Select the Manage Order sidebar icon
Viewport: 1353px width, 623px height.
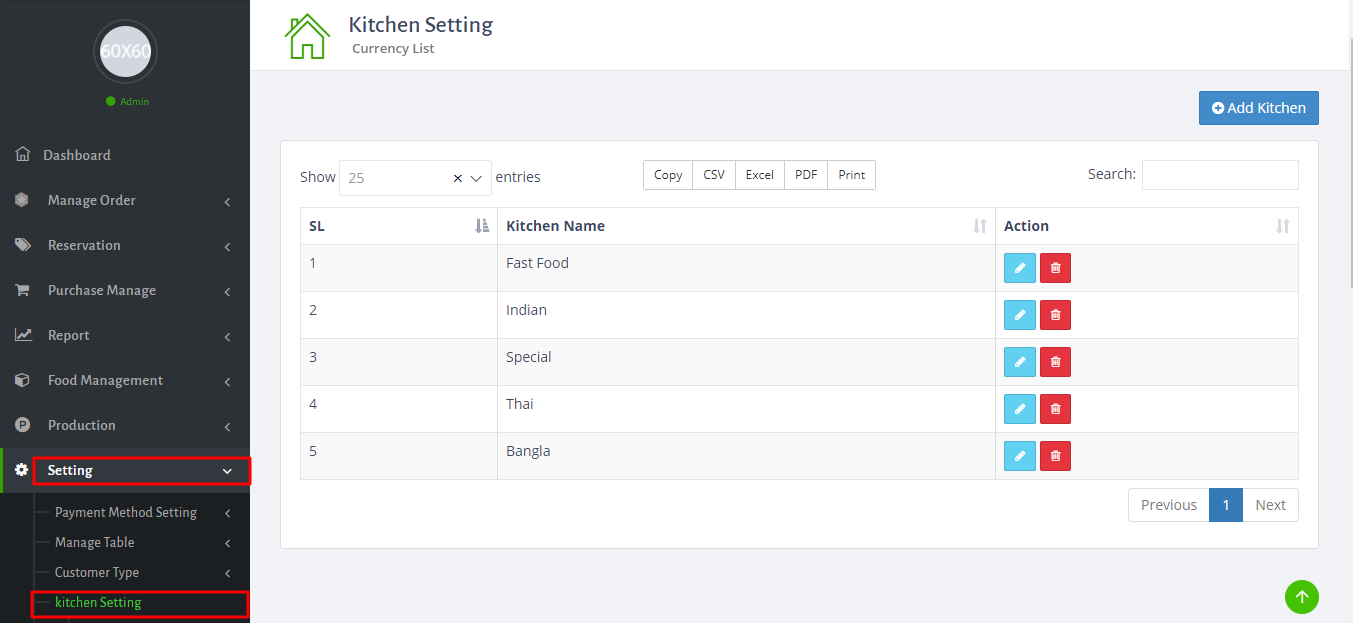coord(22,199)
